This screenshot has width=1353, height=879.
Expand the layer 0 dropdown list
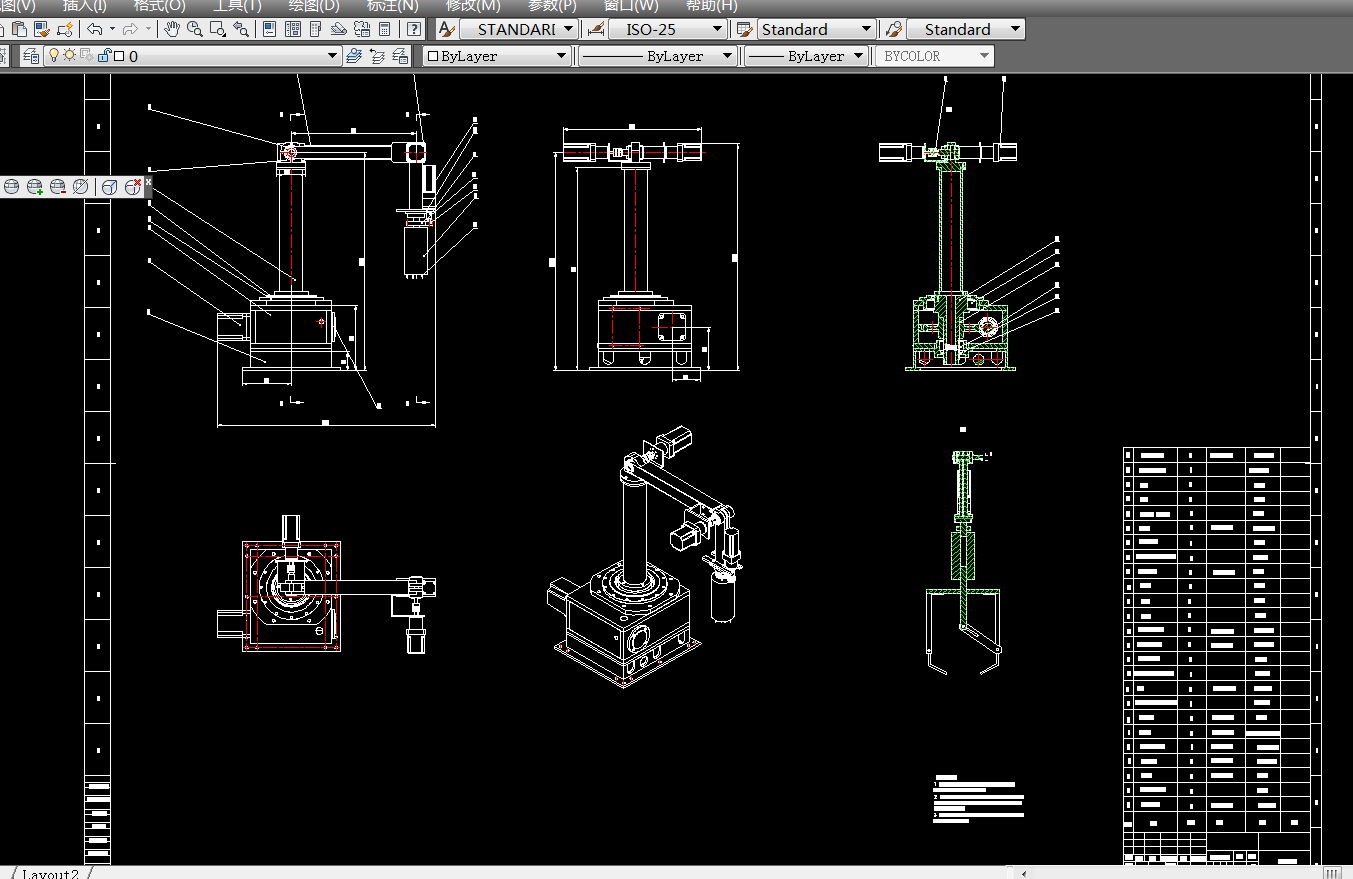coord(333,56)
